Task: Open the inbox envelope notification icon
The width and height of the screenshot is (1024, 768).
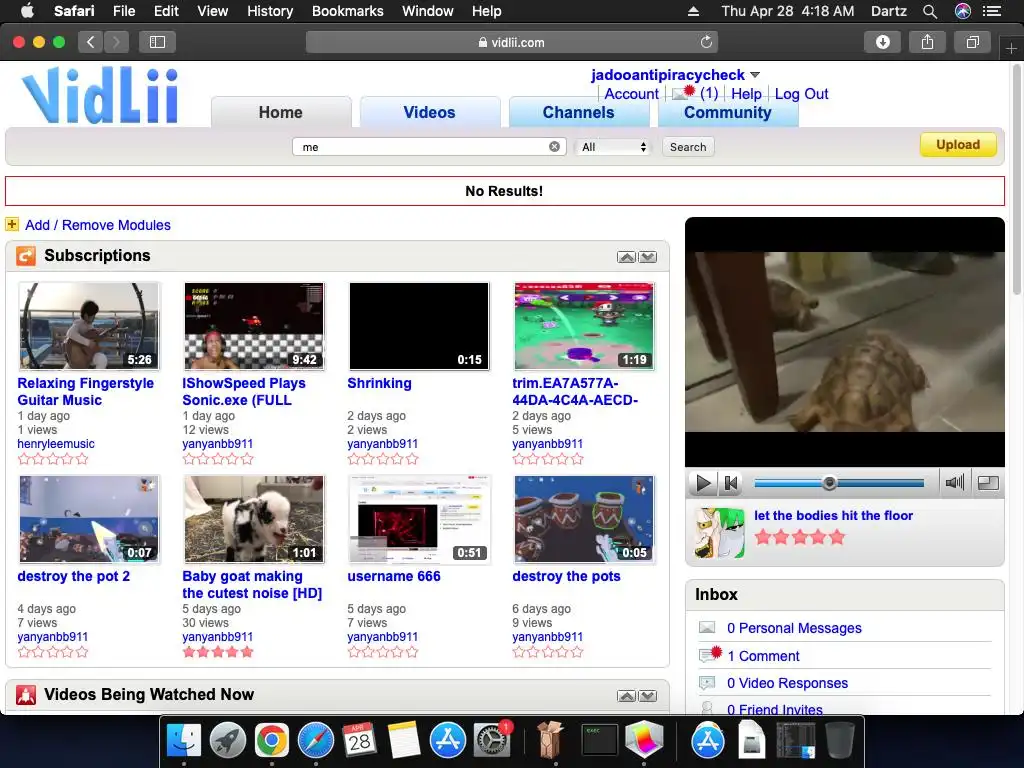Action: coord(682,93)
